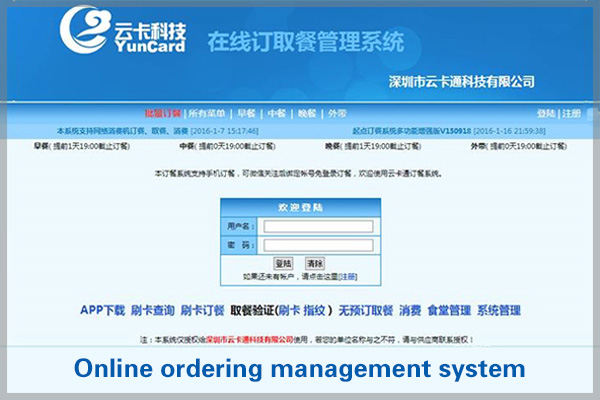Click the Online ordering management system caption
Viewport: 600px width, 400px height.
(x=300, y=369)
